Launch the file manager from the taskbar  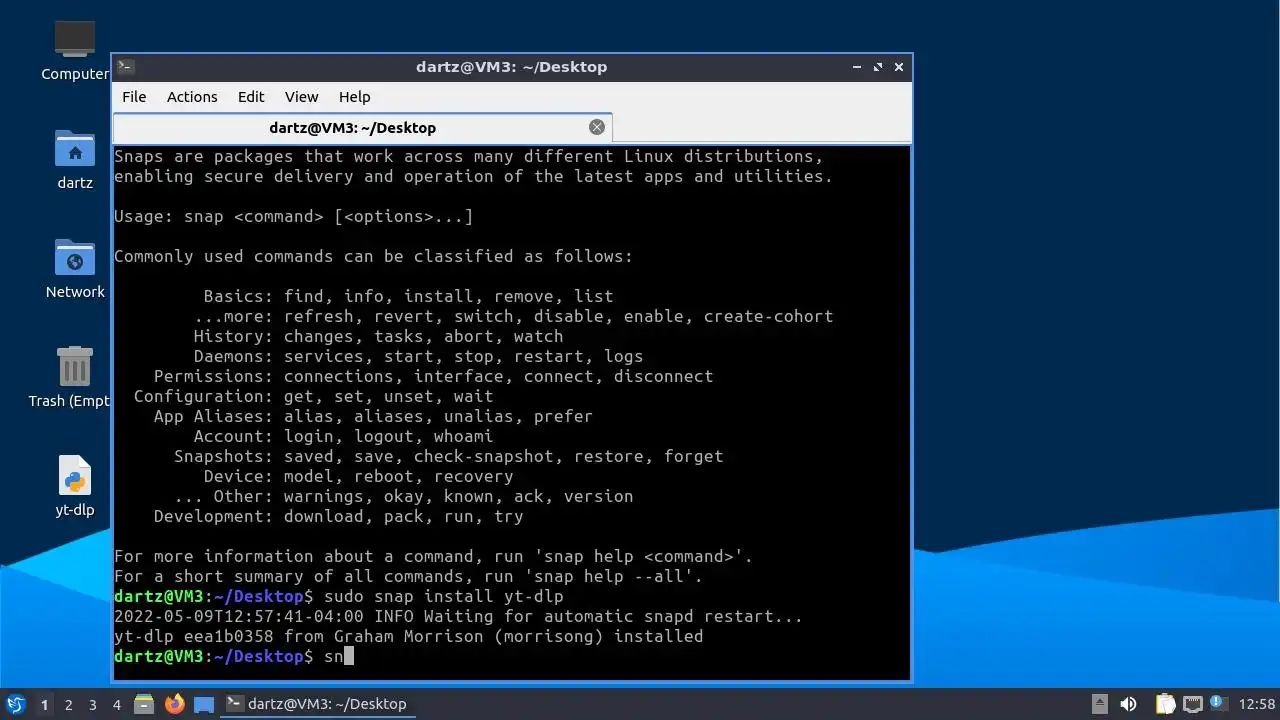point(144,704)
